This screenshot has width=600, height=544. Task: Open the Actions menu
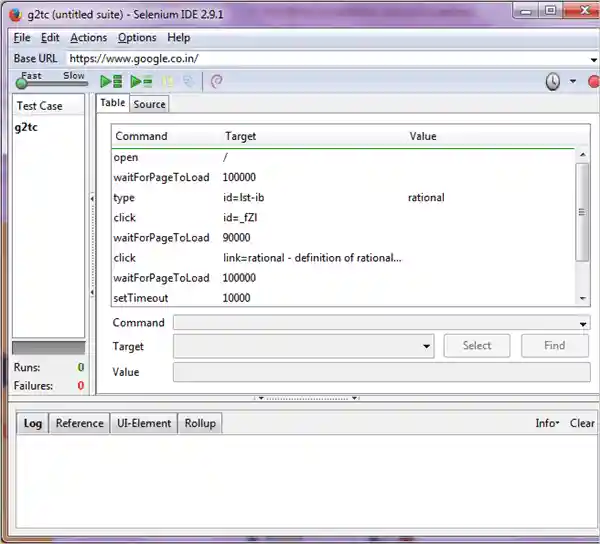coord(88,38)
